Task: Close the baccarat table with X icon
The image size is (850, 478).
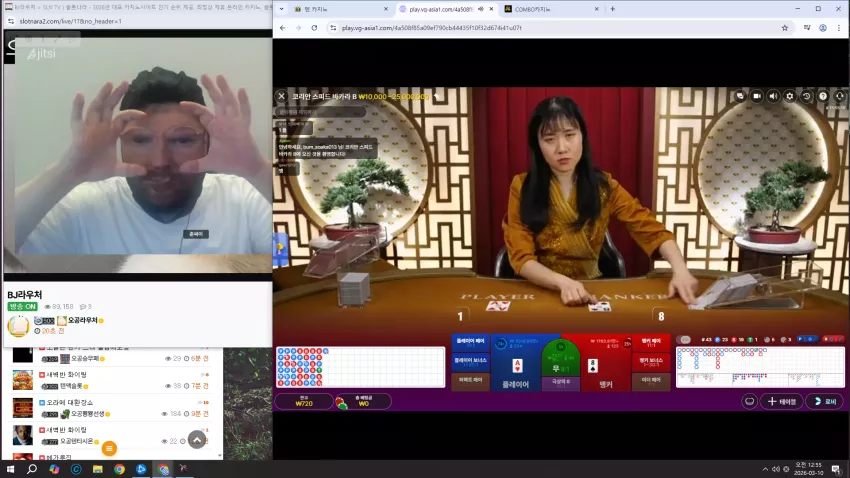Action: pos(281,96)
